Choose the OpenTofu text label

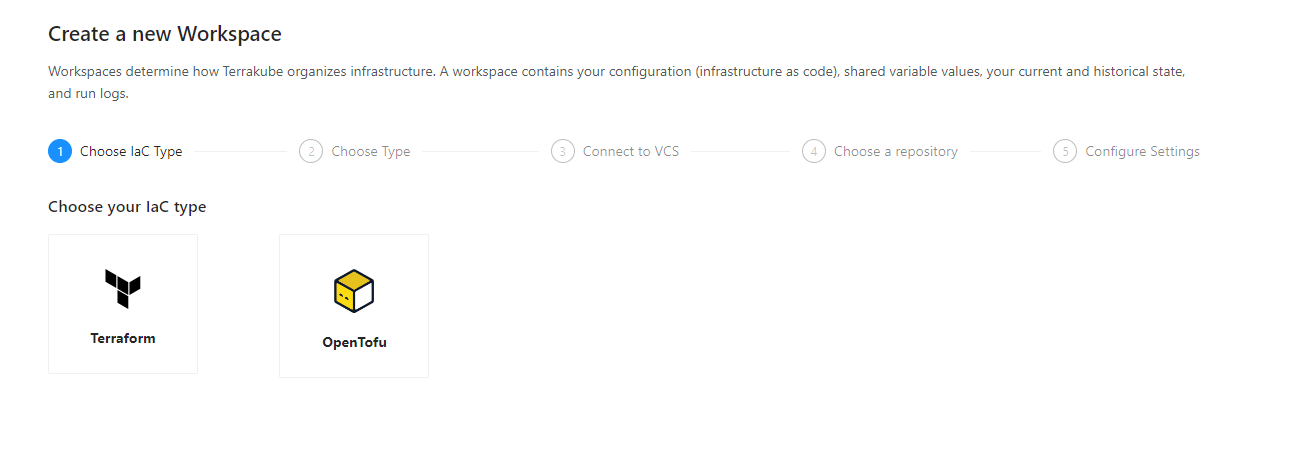354,342
